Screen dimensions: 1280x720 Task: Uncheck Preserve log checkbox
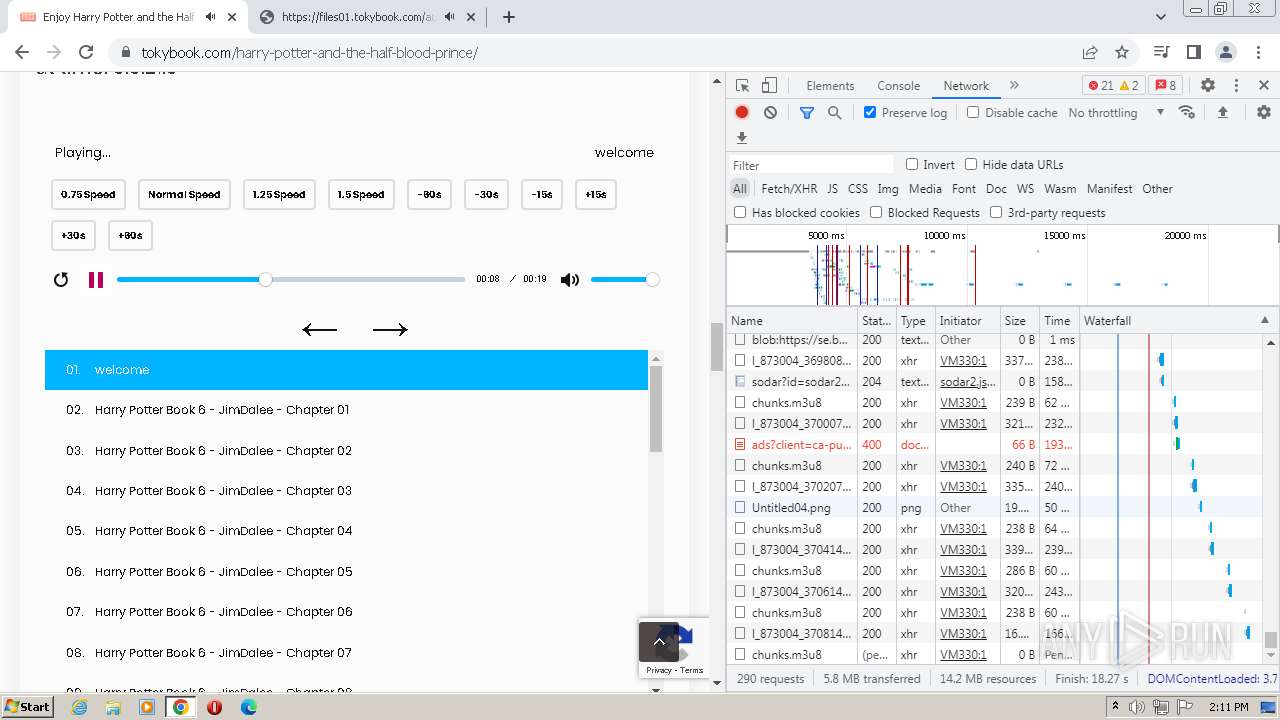[x=870, y=113]
